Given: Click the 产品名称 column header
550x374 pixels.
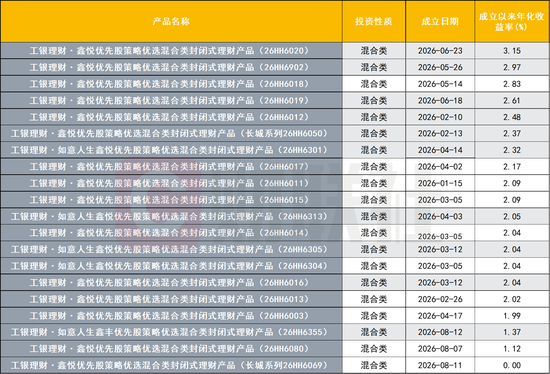Looking at the screenshot, I should pyautogui.click(x=171, y=21).
